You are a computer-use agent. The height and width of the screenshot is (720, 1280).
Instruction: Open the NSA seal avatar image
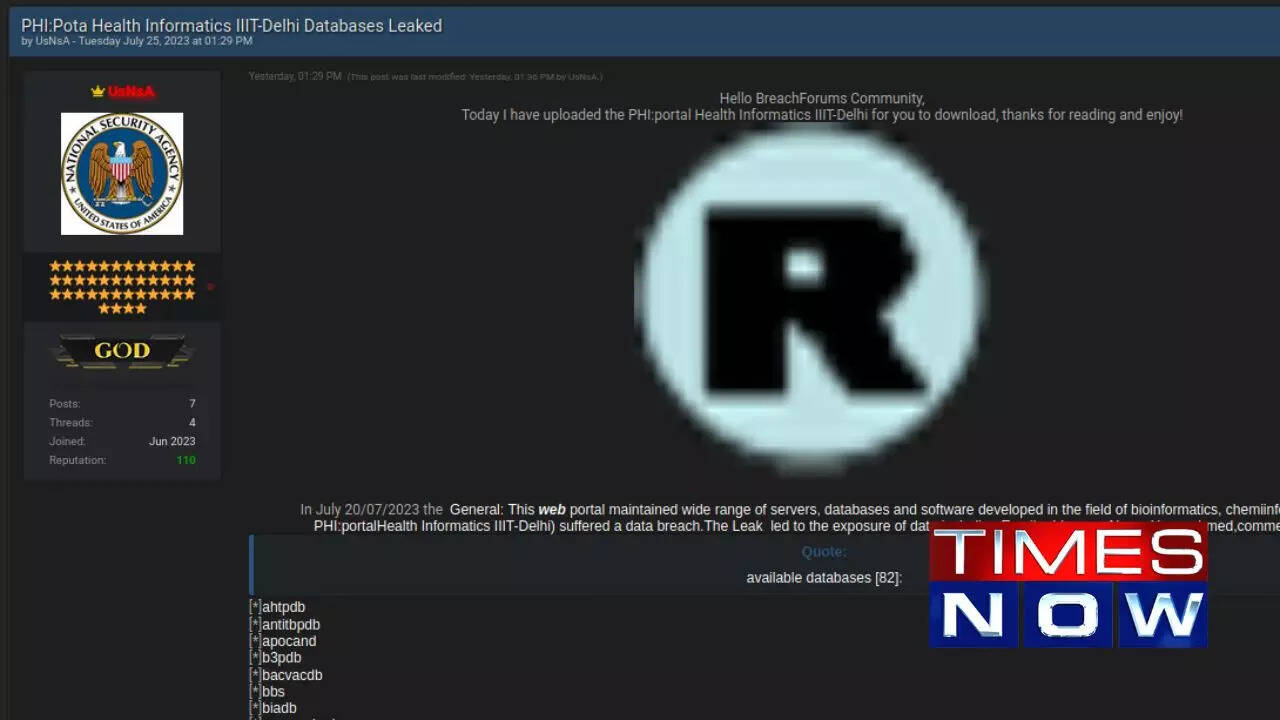tap(122, 173)
